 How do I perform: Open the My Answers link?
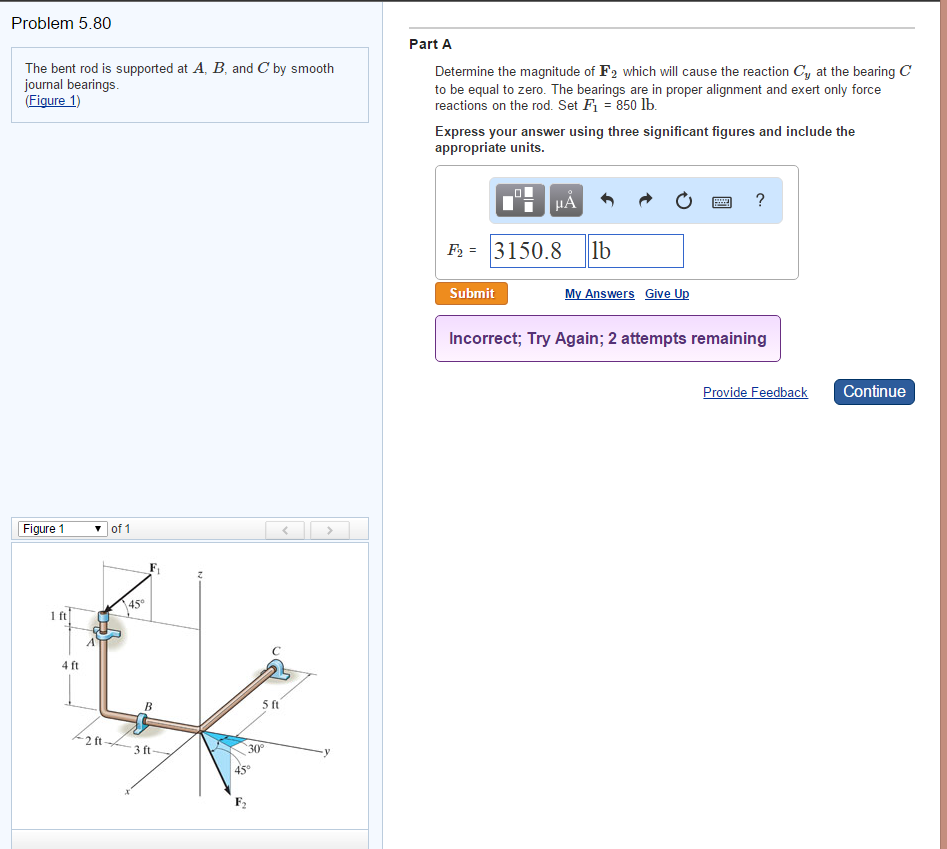coord(599,293)
